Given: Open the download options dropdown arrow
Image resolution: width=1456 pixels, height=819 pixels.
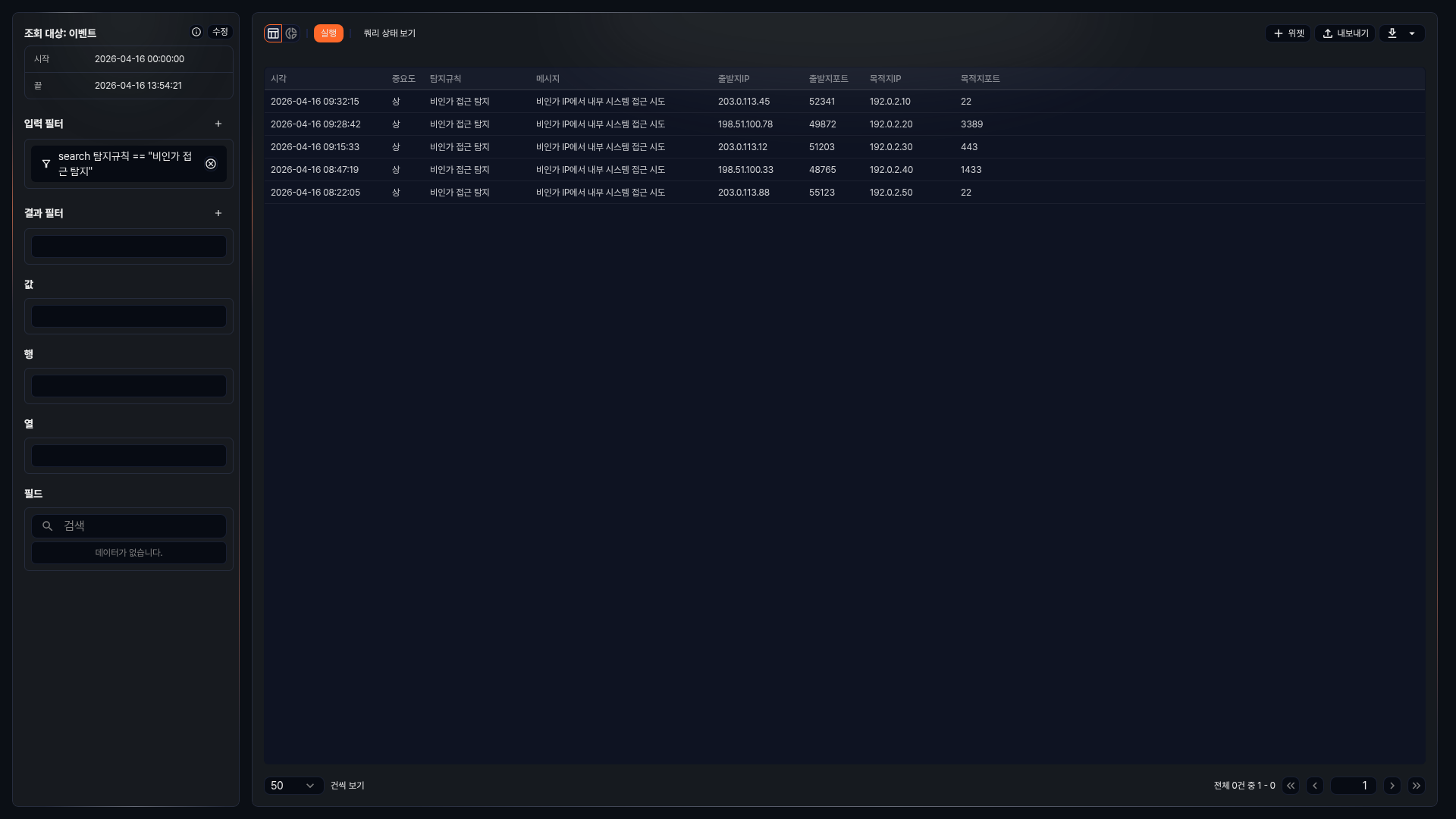Looking at the screenshot, I should click(x=1412, y=33).
